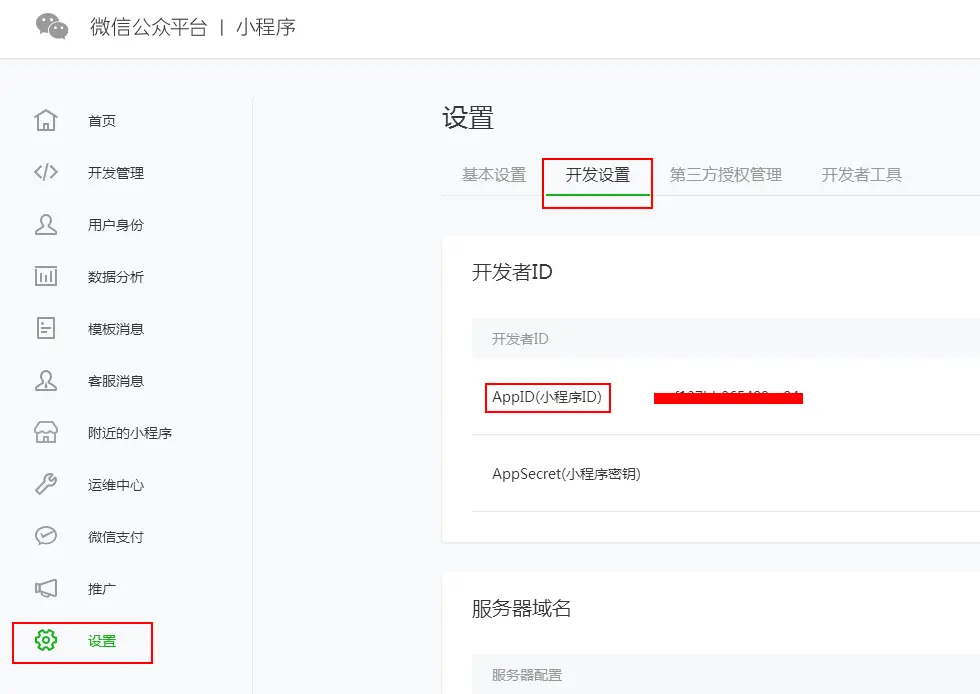The height and width of the screenshot is (694, 980).
Task: Click the WeChat Pay bubble icon
Action: pyautogui.click(x=46, y=536)
